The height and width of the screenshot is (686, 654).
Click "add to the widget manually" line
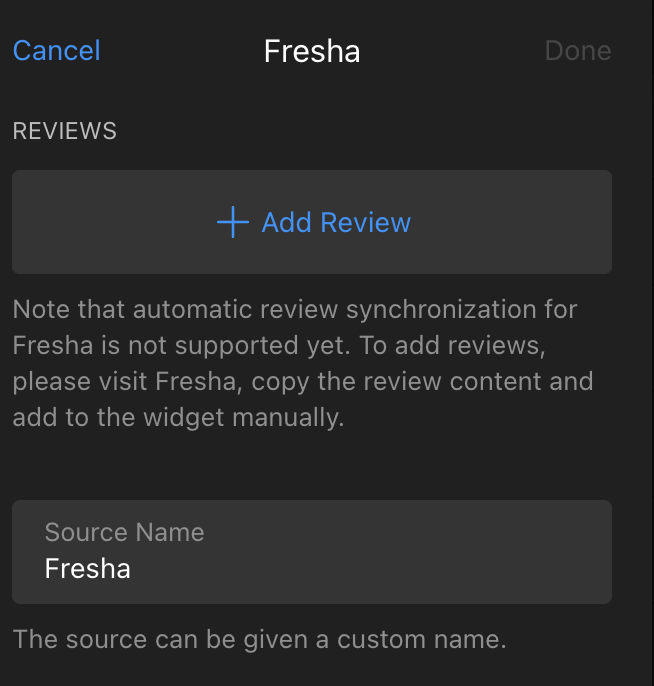tap(178, 417)
